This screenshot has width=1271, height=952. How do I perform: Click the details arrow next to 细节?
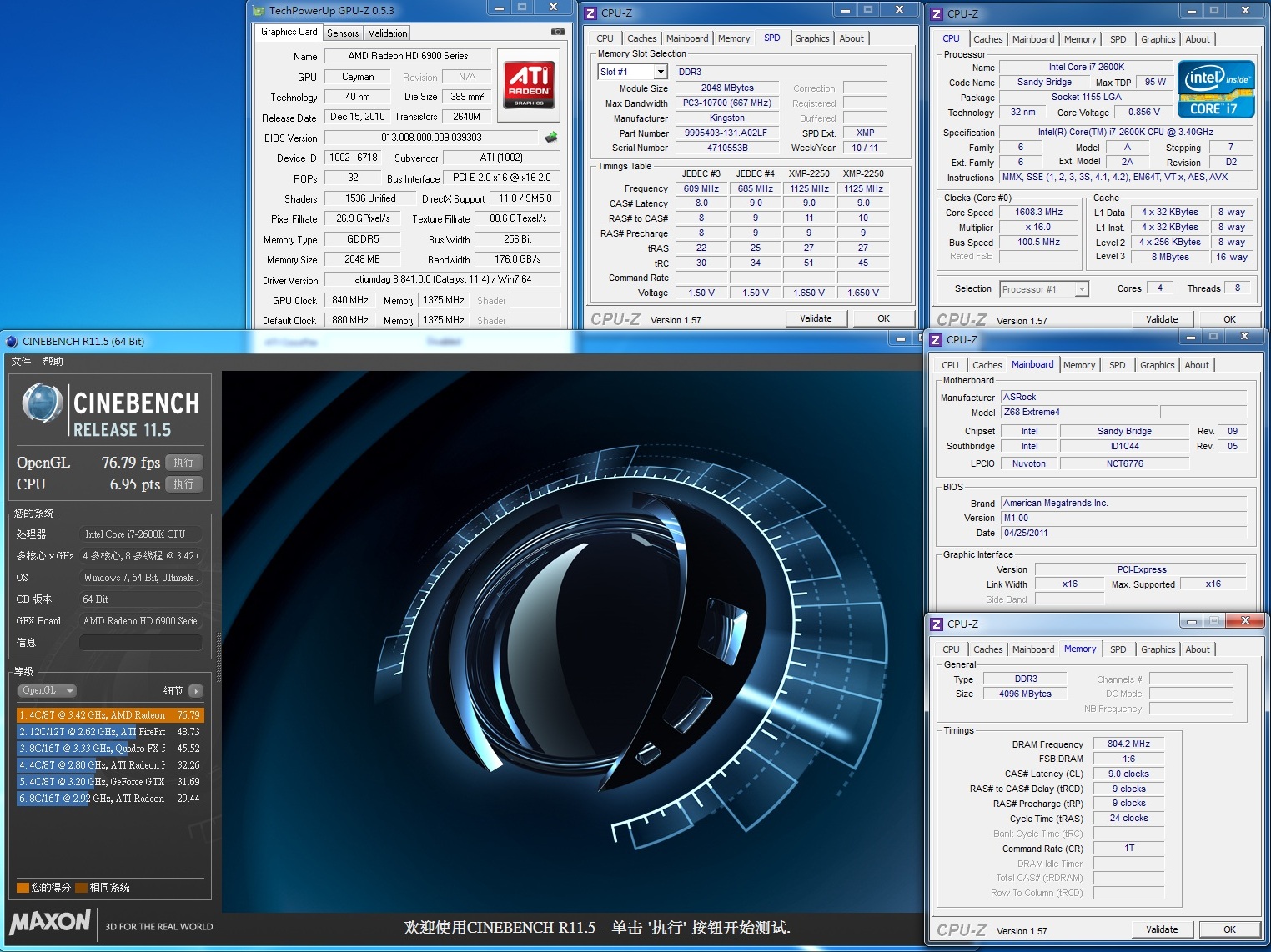pyautogui.click(x=196, y=691)
